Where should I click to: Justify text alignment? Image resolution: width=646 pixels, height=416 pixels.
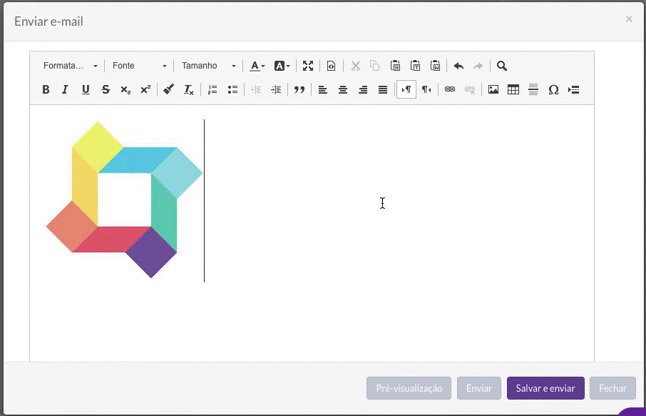click(x=383, y=89)
